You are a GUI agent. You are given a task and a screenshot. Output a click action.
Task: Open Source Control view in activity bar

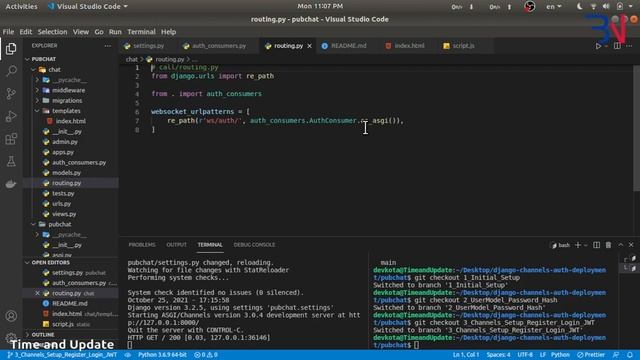11,93
